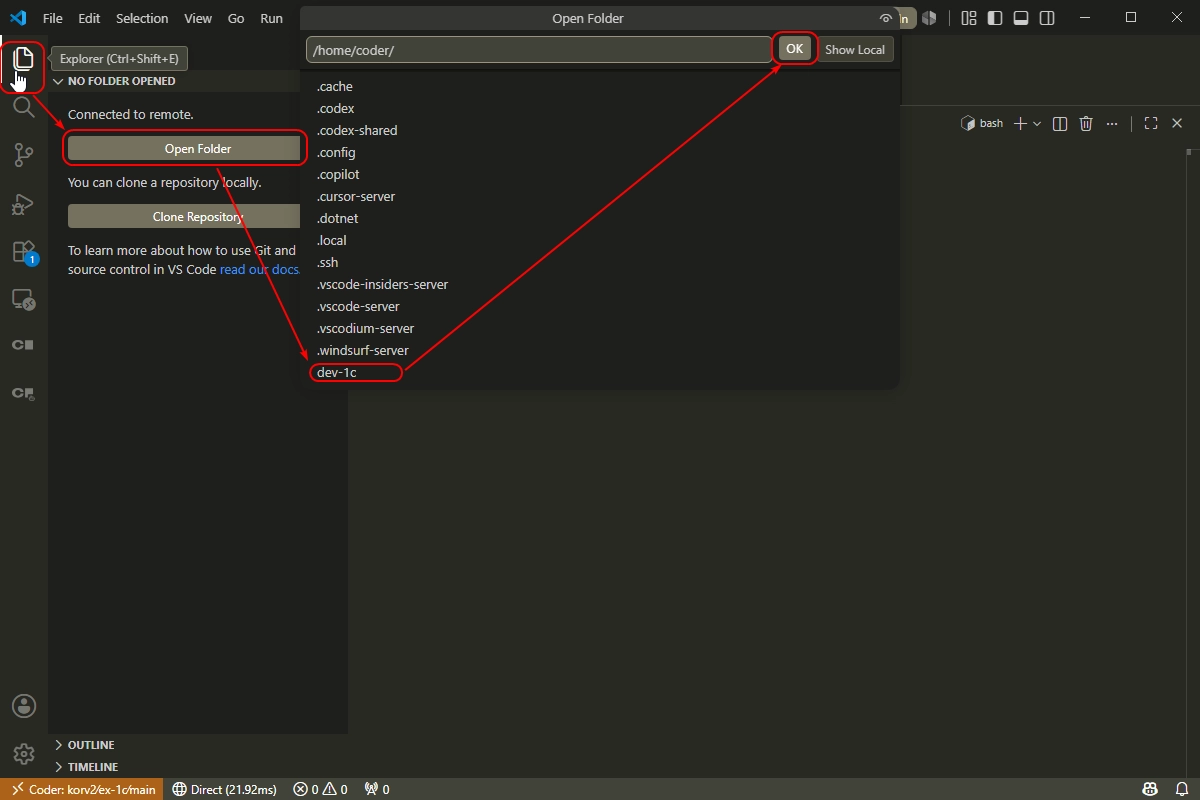Screen dimensions: 1200x800
Task: Click the Clone Repository button
Action: [x=185, y=216]
